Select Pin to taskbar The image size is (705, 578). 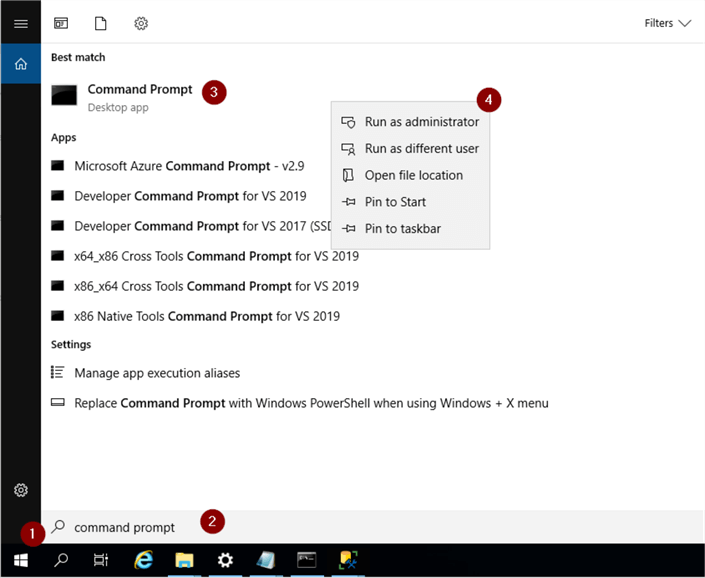pos(410,229)
